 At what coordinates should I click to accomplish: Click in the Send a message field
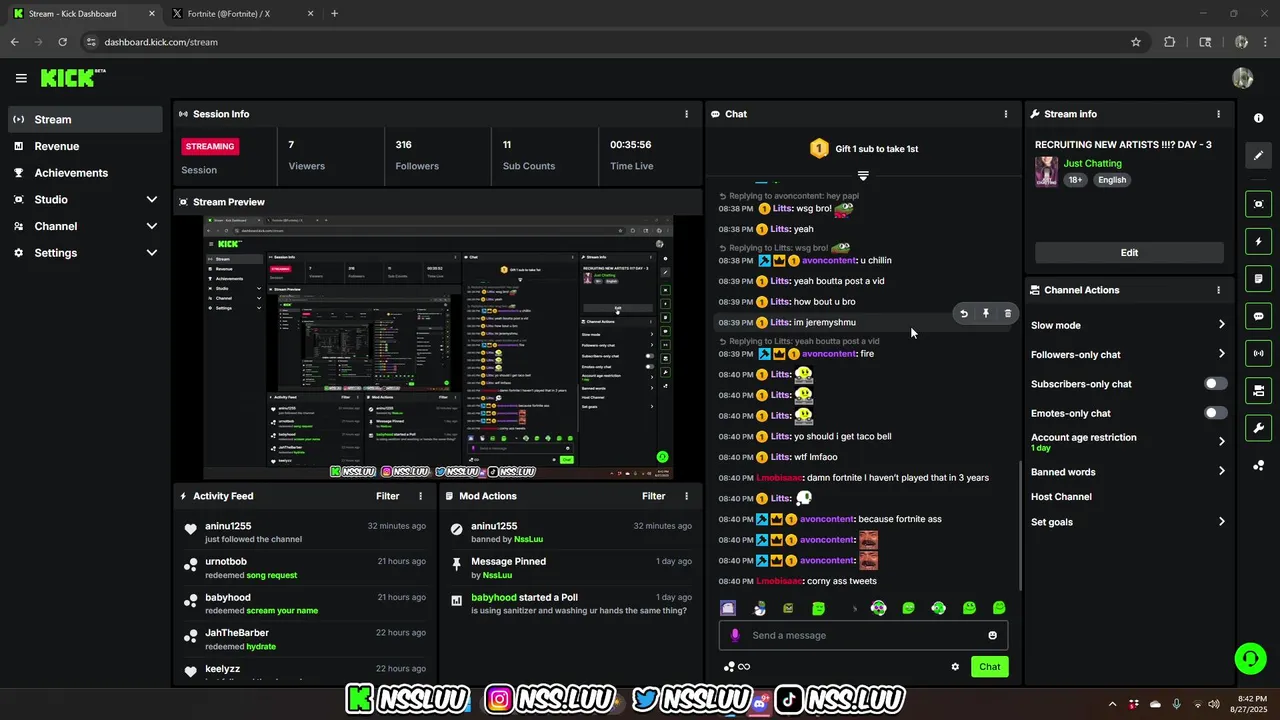863,635
